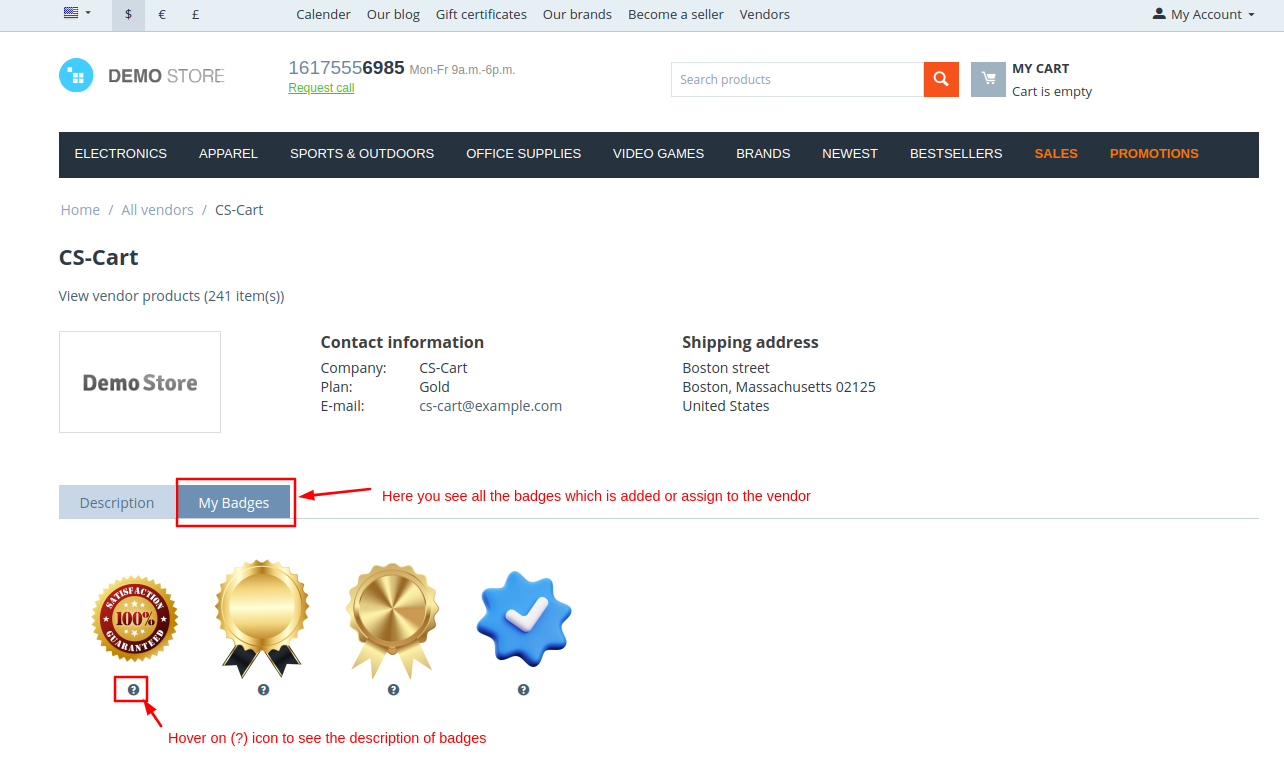
Task: Switch currency to euro
Action: pos(162,14)
